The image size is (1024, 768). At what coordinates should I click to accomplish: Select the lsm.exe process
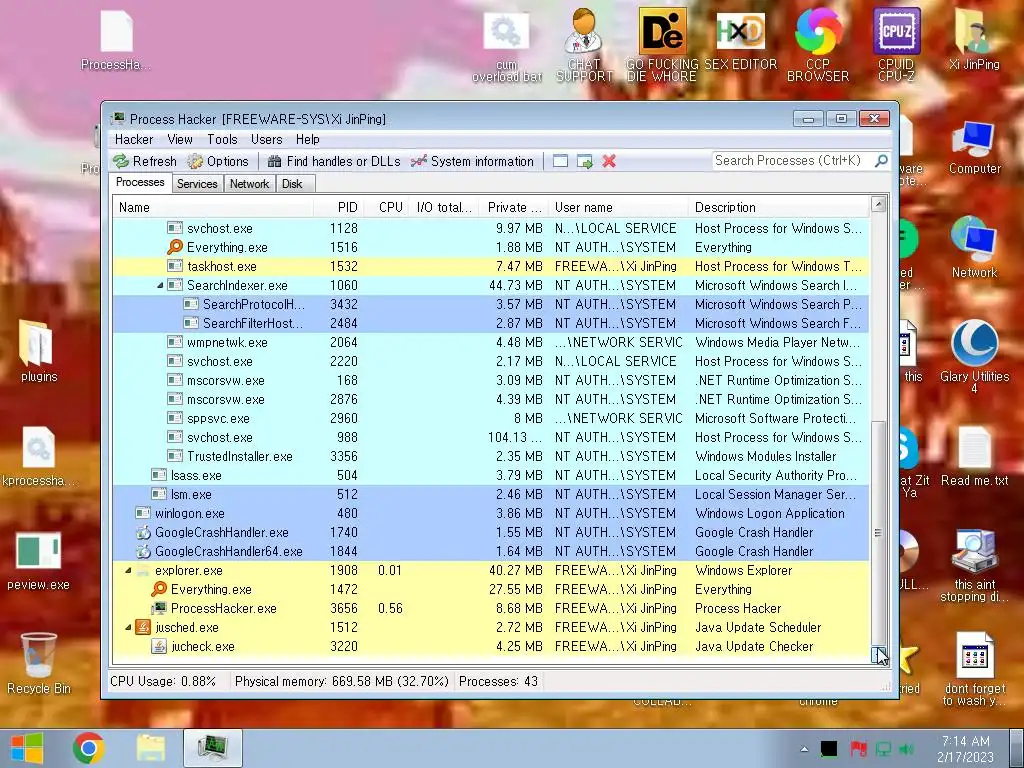(491, 494)
